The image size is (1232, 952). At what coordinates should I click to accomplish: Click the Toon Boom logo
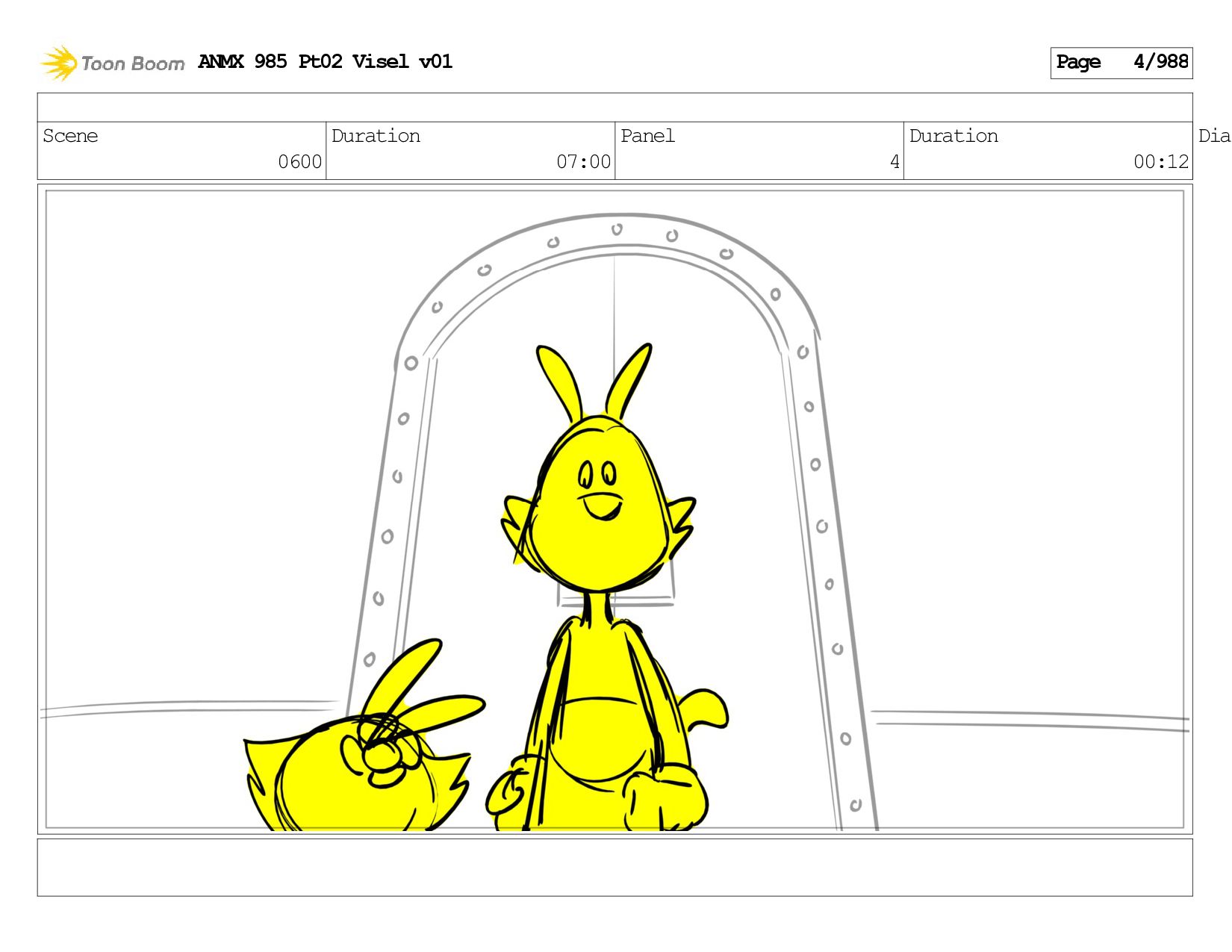point(112,63)
